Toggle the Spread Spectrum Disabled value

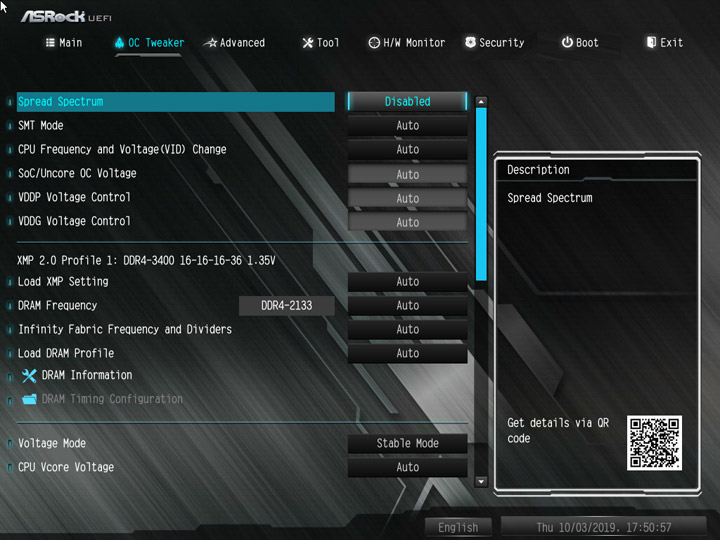[408, 101]
